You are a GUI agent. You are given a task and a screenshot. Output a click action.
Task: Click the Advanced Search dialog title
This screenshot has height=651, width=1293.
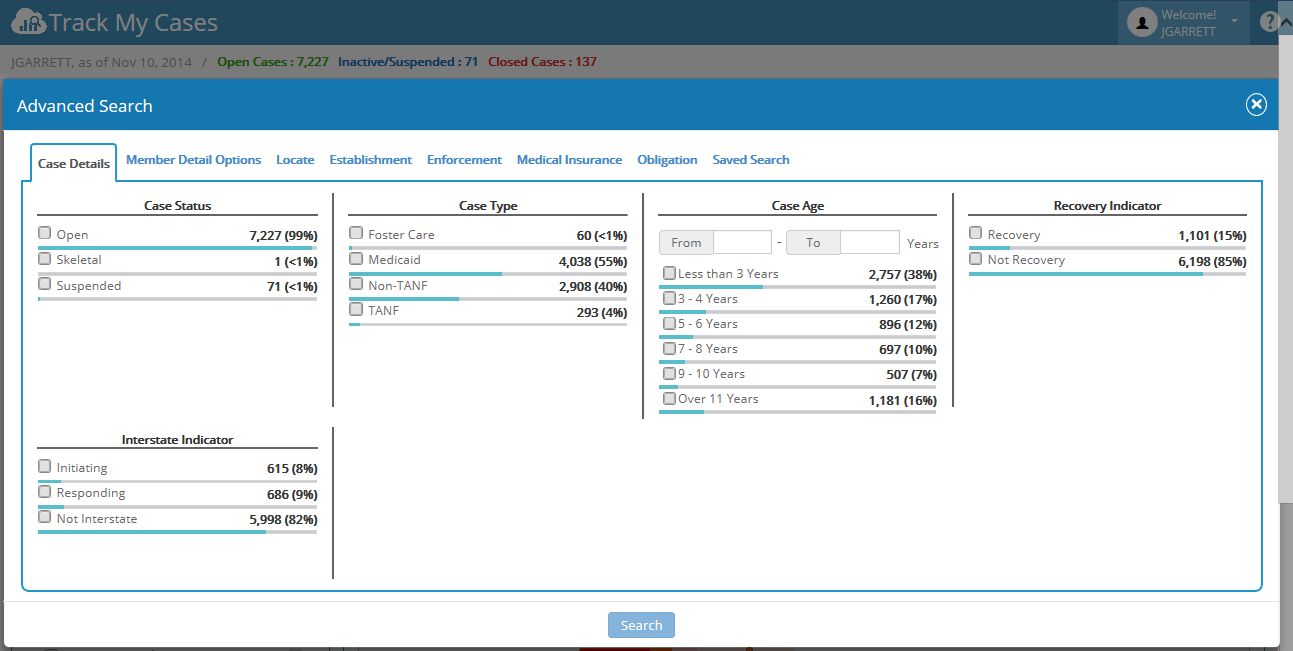coord(85,106)
